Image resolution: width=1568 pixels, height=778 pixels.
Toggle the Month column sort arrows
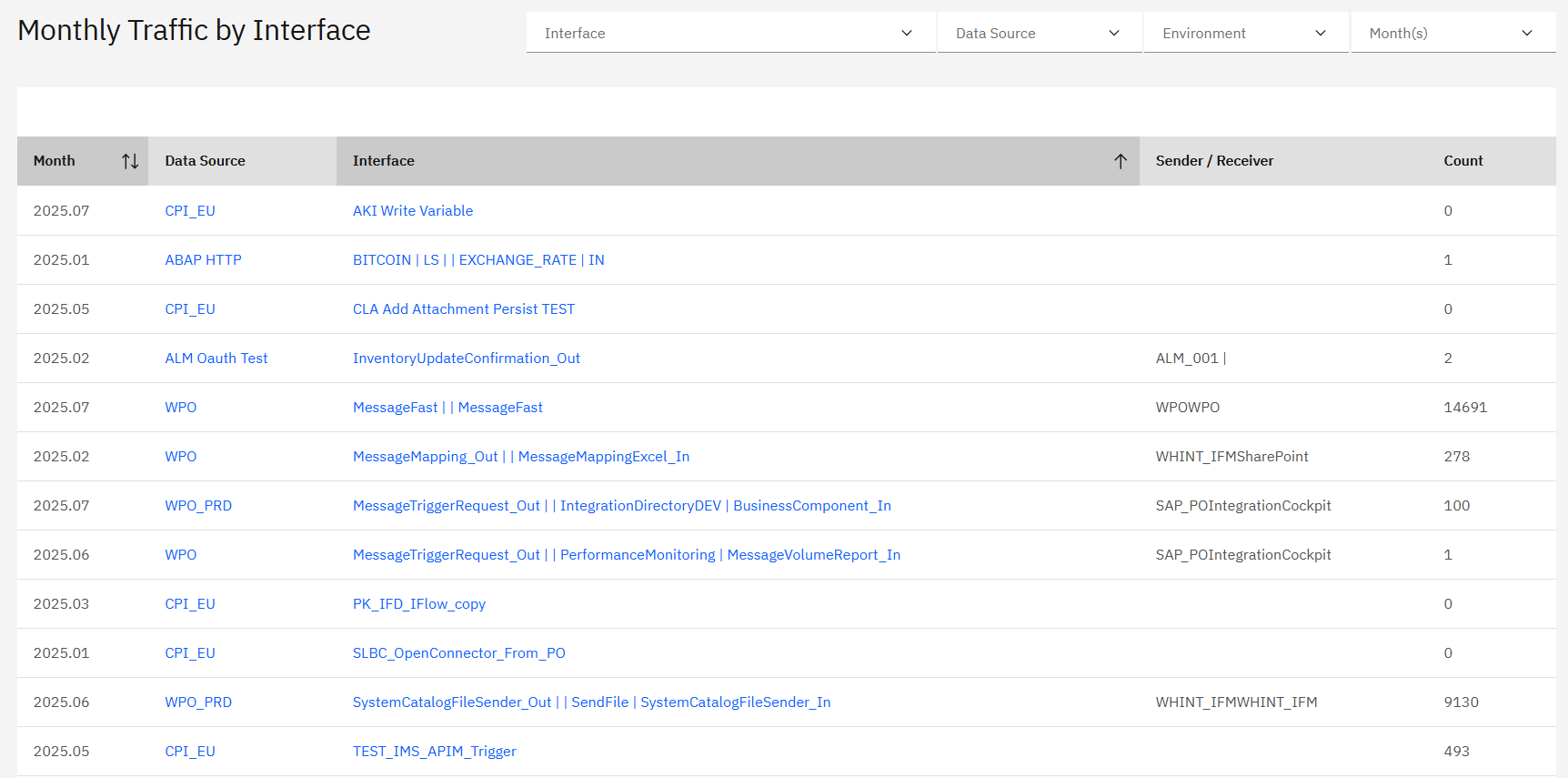130,161
